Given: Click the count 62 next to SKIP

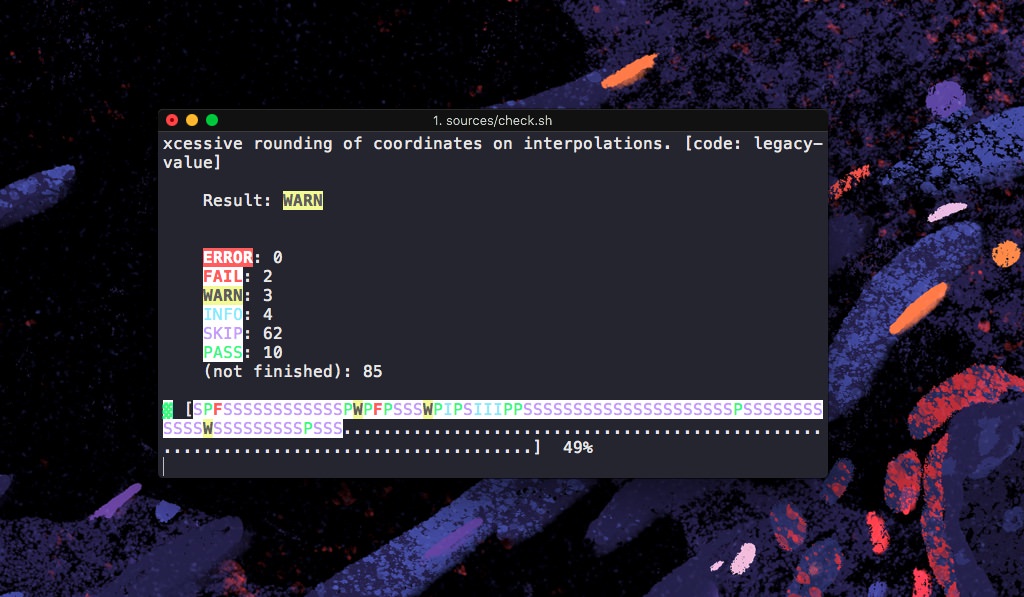Looking at the screenshot, I should 272,333.
